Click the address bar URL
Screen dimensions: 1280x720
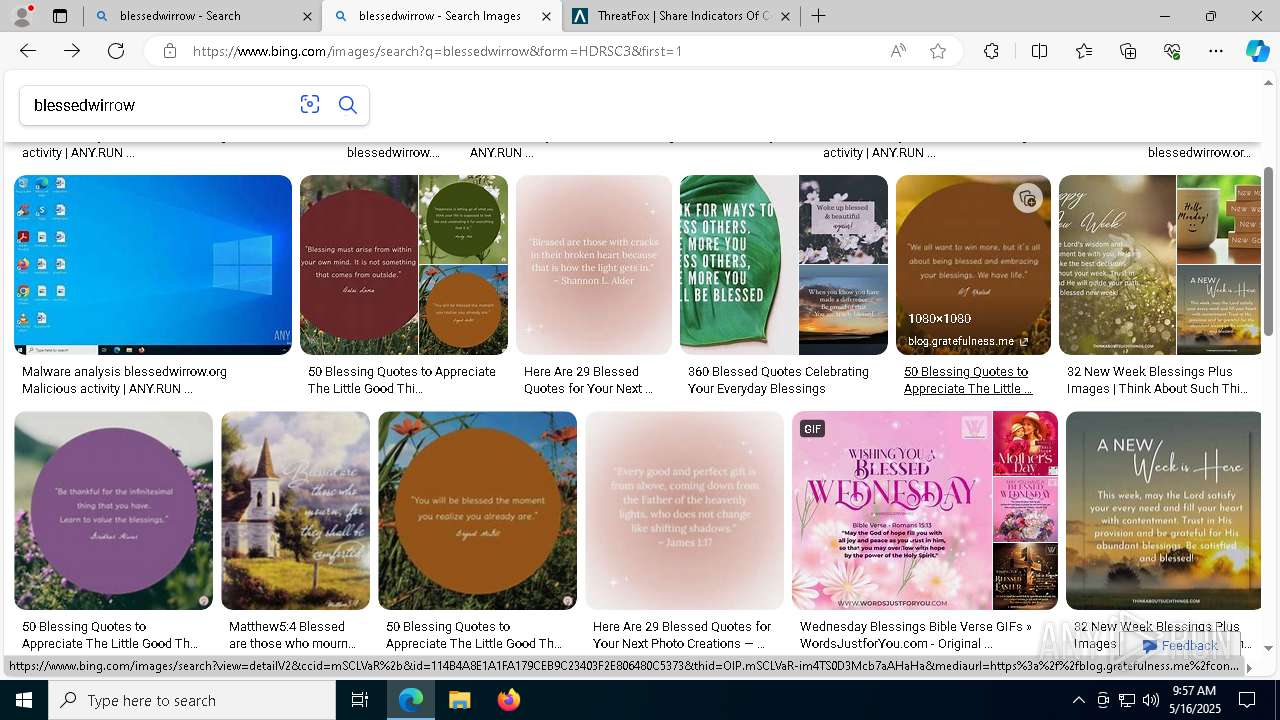point(437,51)
